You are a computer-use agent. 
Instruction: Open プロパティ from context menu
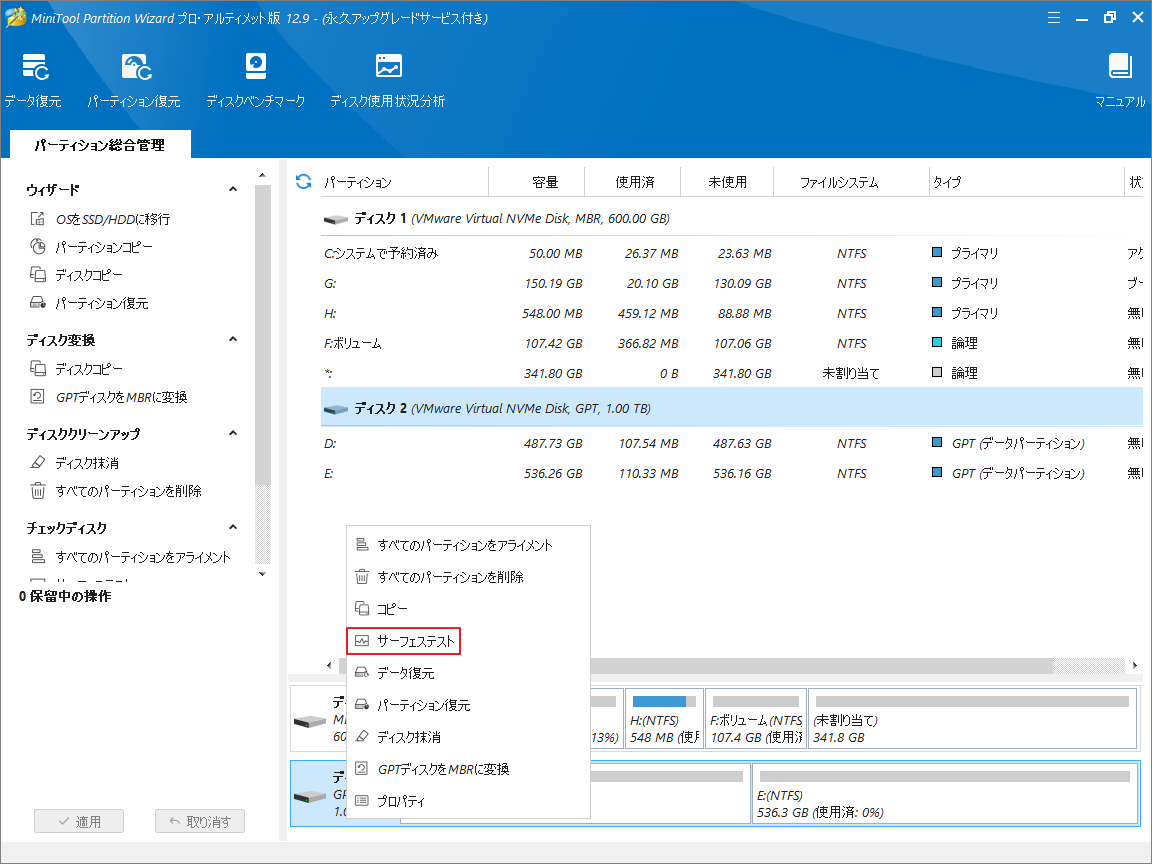(x=468, y=801)
